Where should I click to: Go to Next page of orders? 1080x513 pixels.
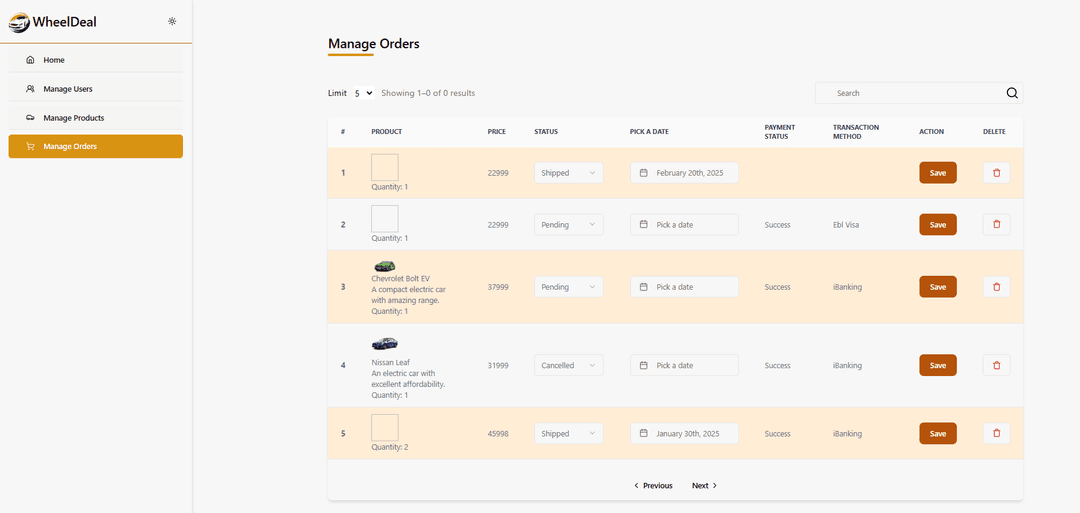[704, 486]
